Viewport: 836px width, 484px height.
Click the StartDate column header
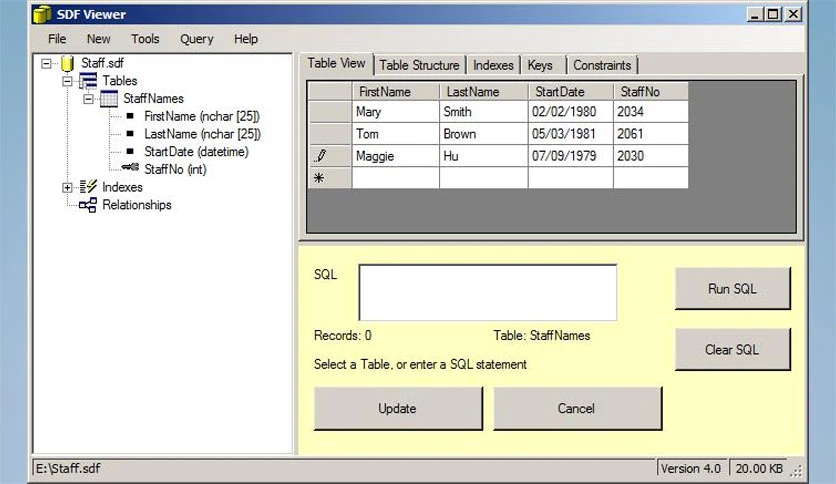coord(571,92)
